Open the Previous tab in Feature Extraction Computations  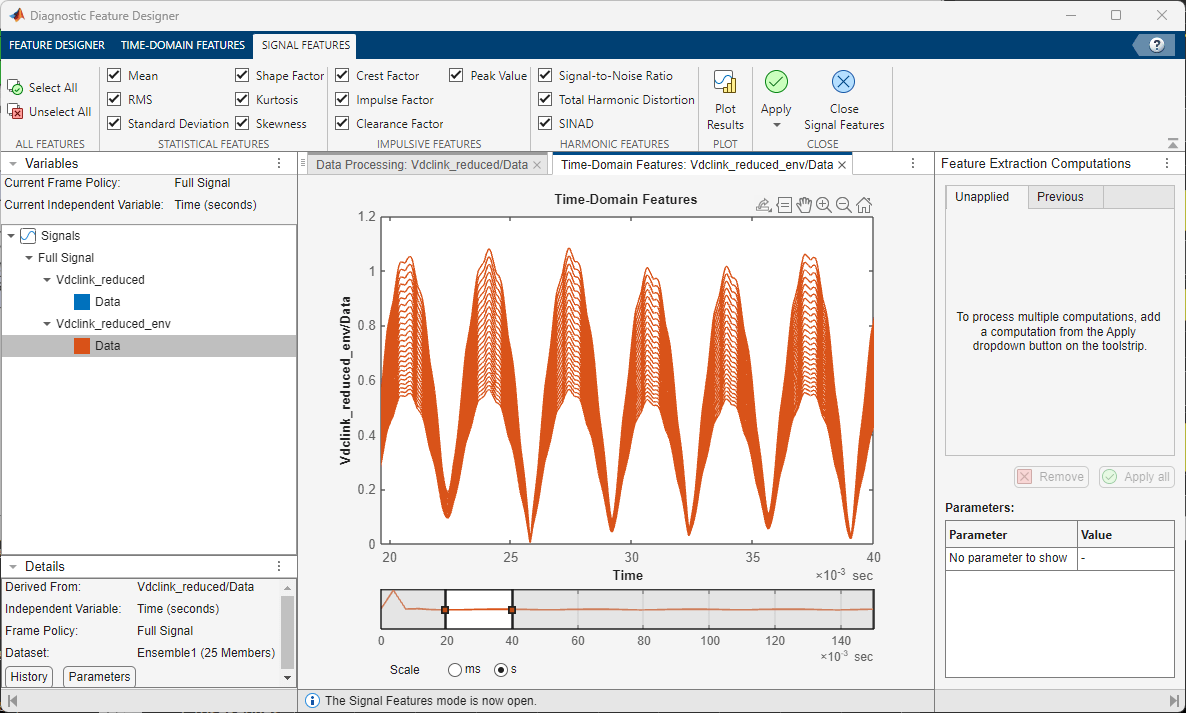1063,197
